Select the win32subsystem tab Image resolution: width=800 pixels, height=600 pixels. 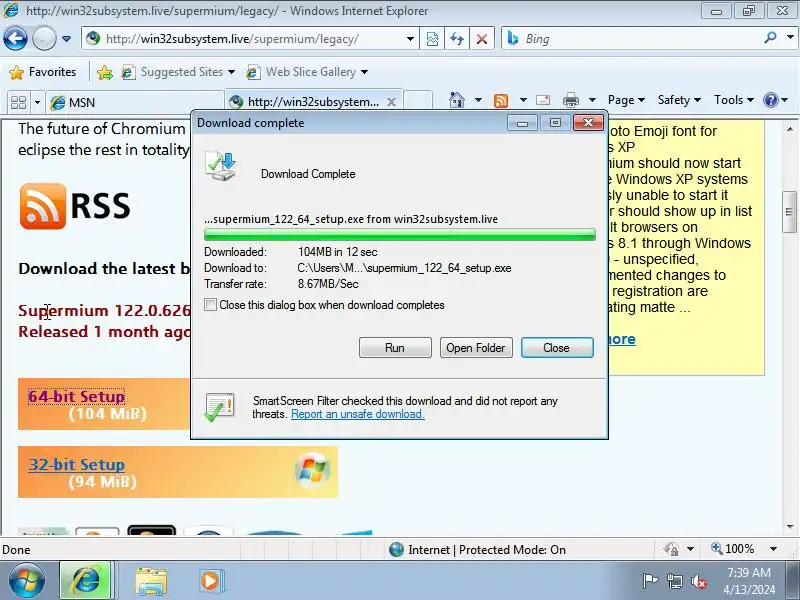click(x=306, y=102)
